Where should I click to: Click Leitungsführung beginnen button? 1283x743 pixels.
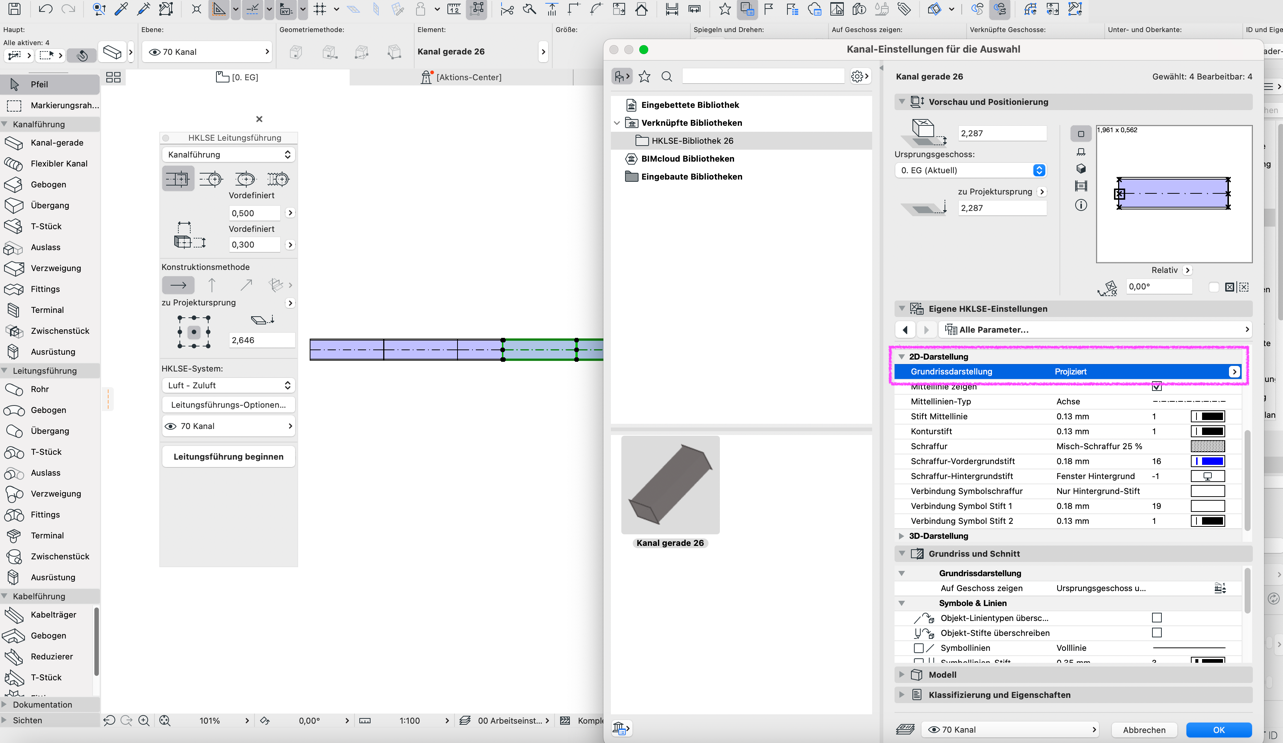[x=228, y=457]
